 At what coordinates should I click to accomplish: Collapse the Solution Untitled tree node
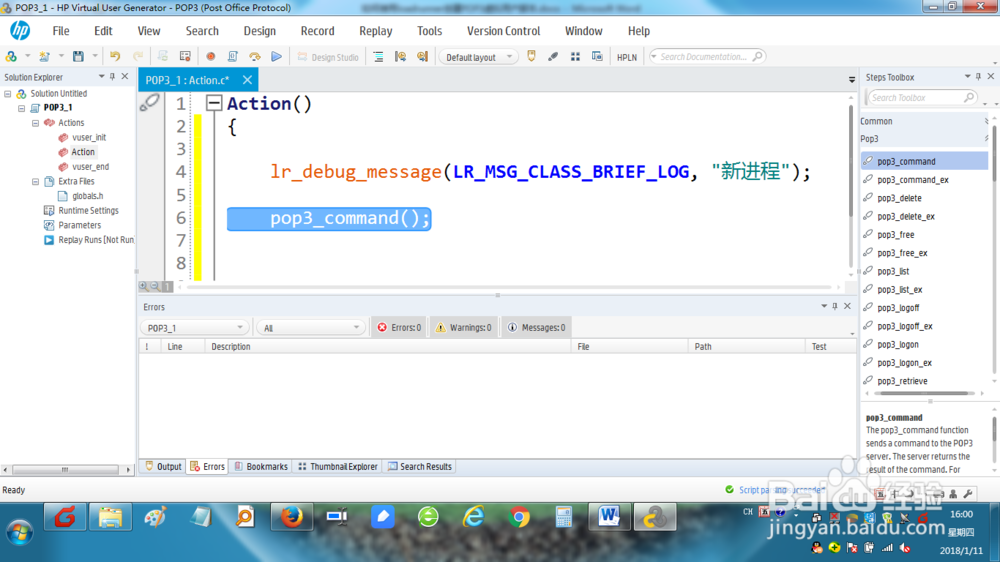tap(8, 94)
